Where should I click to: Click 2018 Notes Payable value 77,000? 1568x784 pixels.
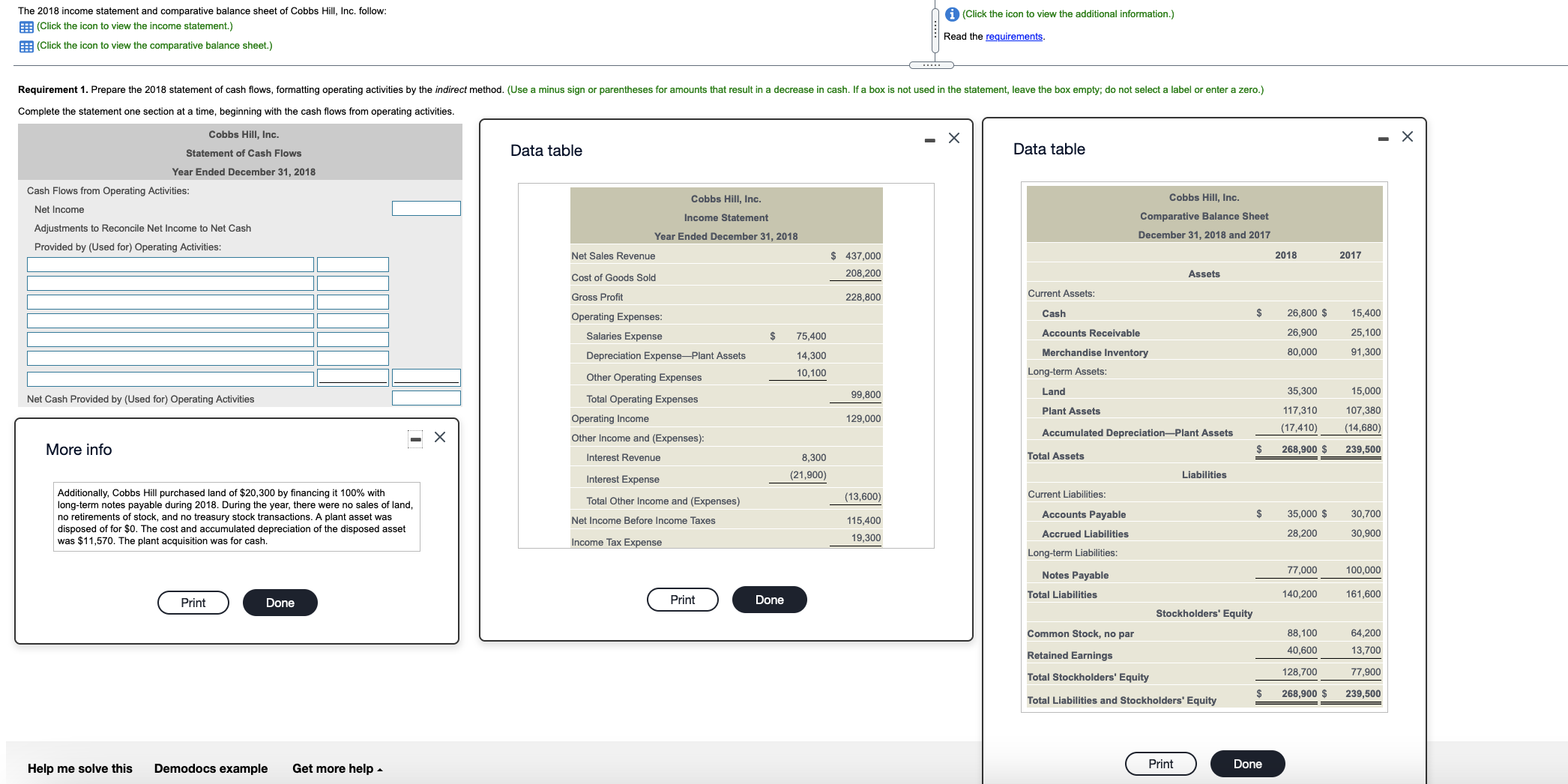click(1302, 570)
